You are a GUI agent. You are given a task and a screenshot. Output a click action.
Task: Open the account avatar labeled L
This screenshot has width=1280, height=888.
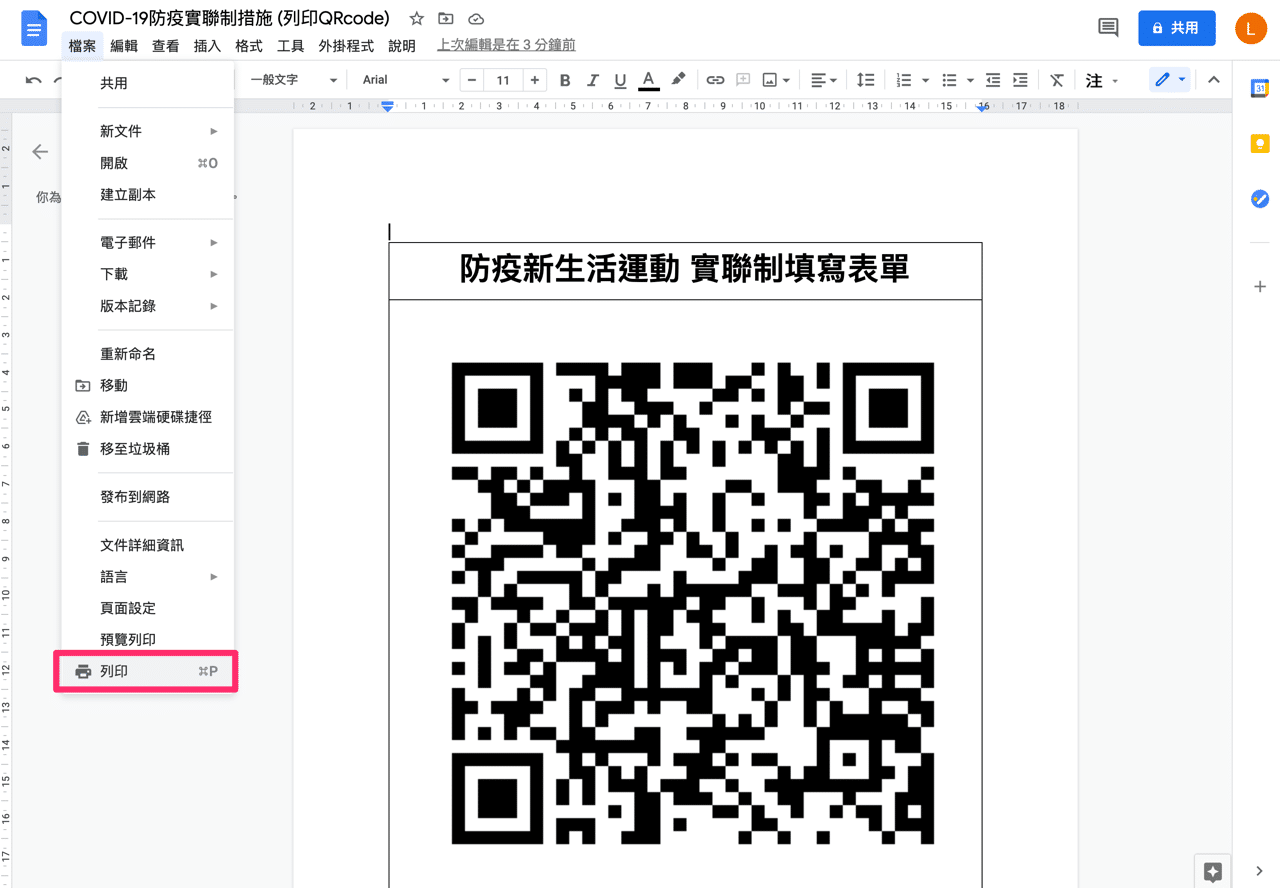[x=1251, y=28]
